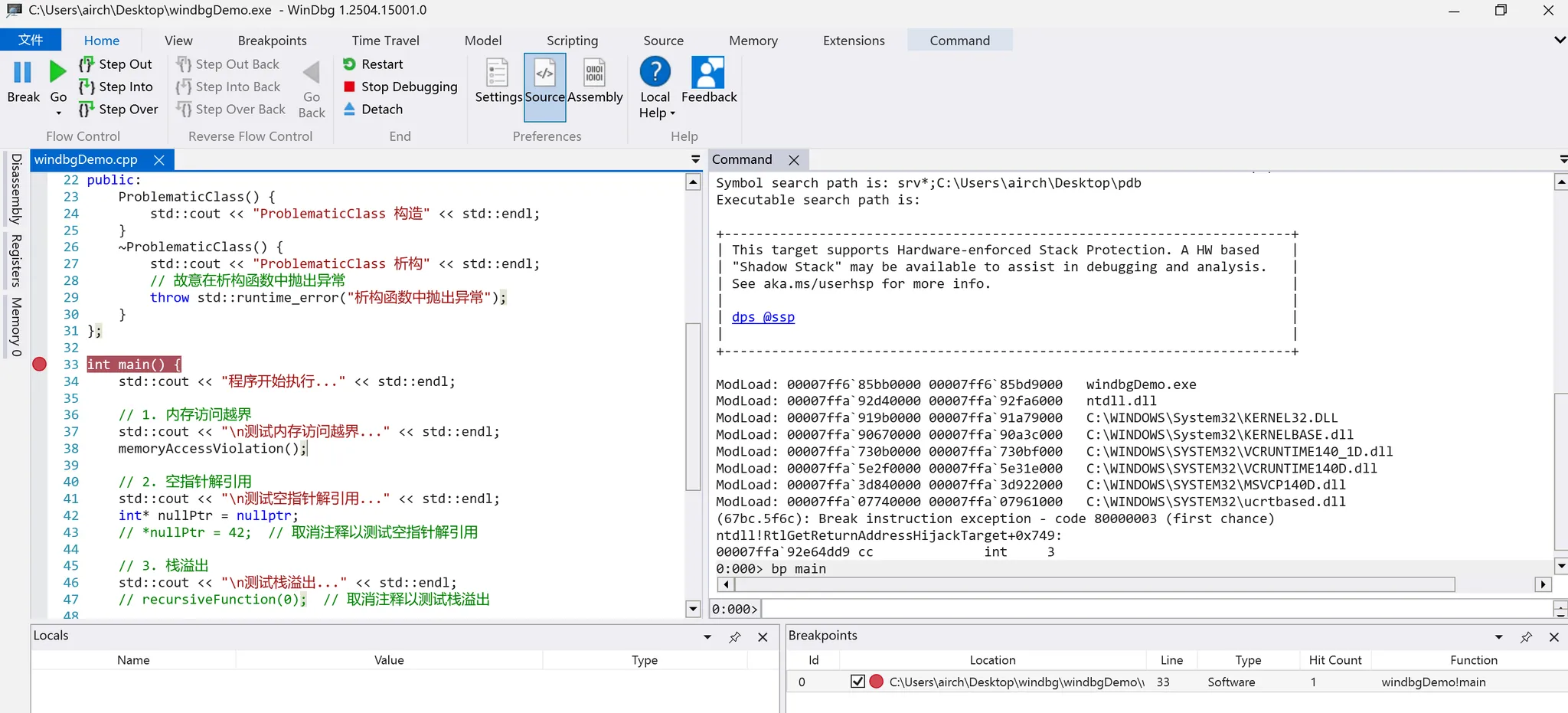The image size is (1568, 713).
Task: Switch to the Memory ribbon tab
Action: click(753, 41)
